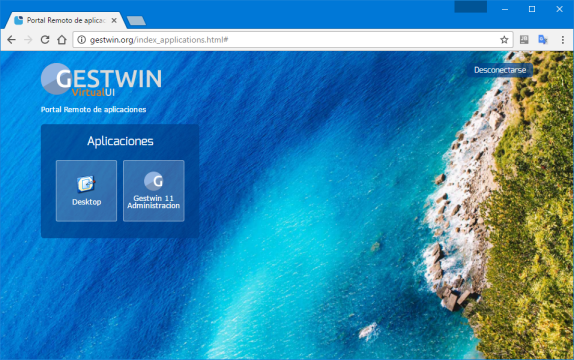Open the Google Translate extension icon
This screenshot has height=360, width=574.
543,40
